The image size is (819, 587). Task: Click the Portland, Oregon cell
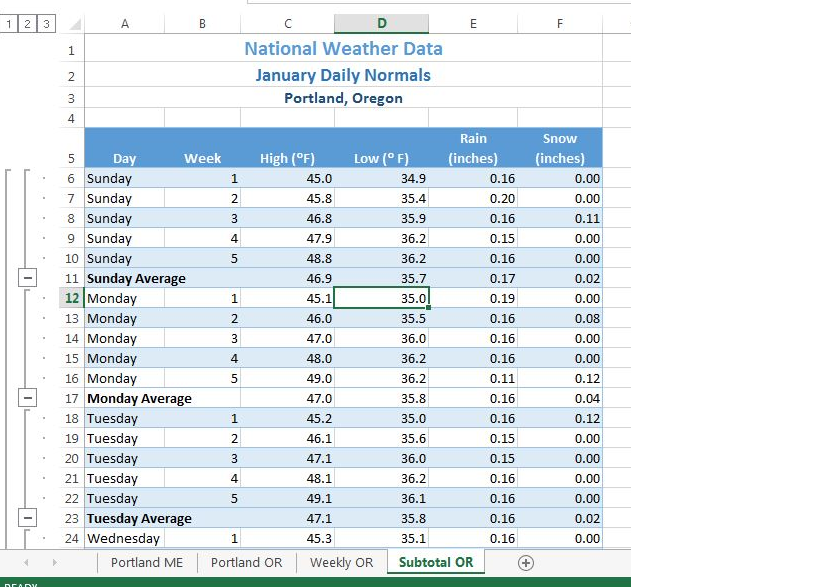pos(343,98)
